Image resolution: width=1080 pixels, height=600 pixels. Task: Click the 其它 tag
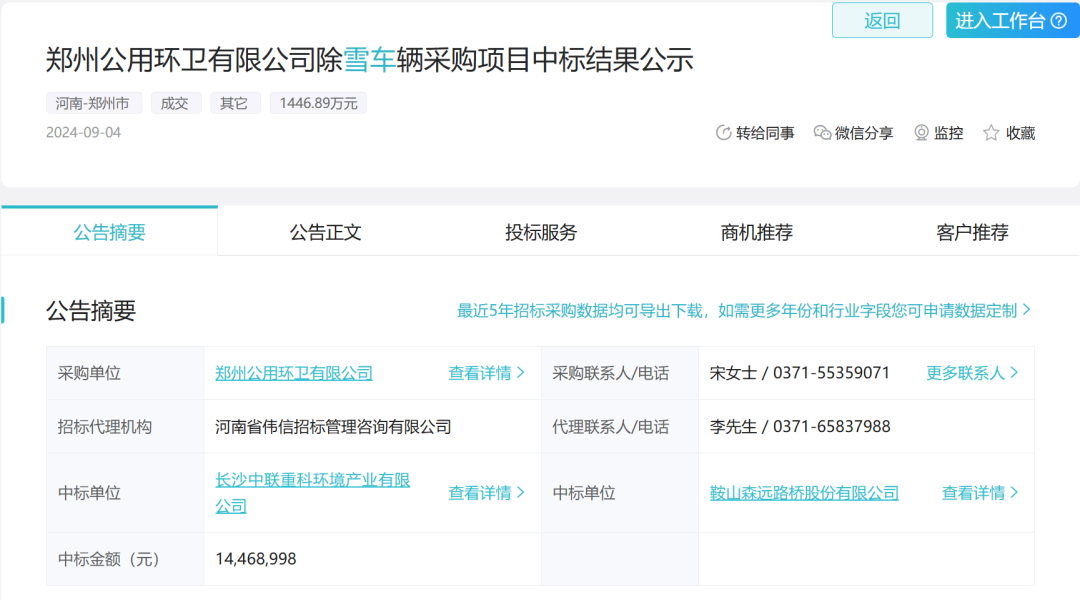tap(235, 103)
